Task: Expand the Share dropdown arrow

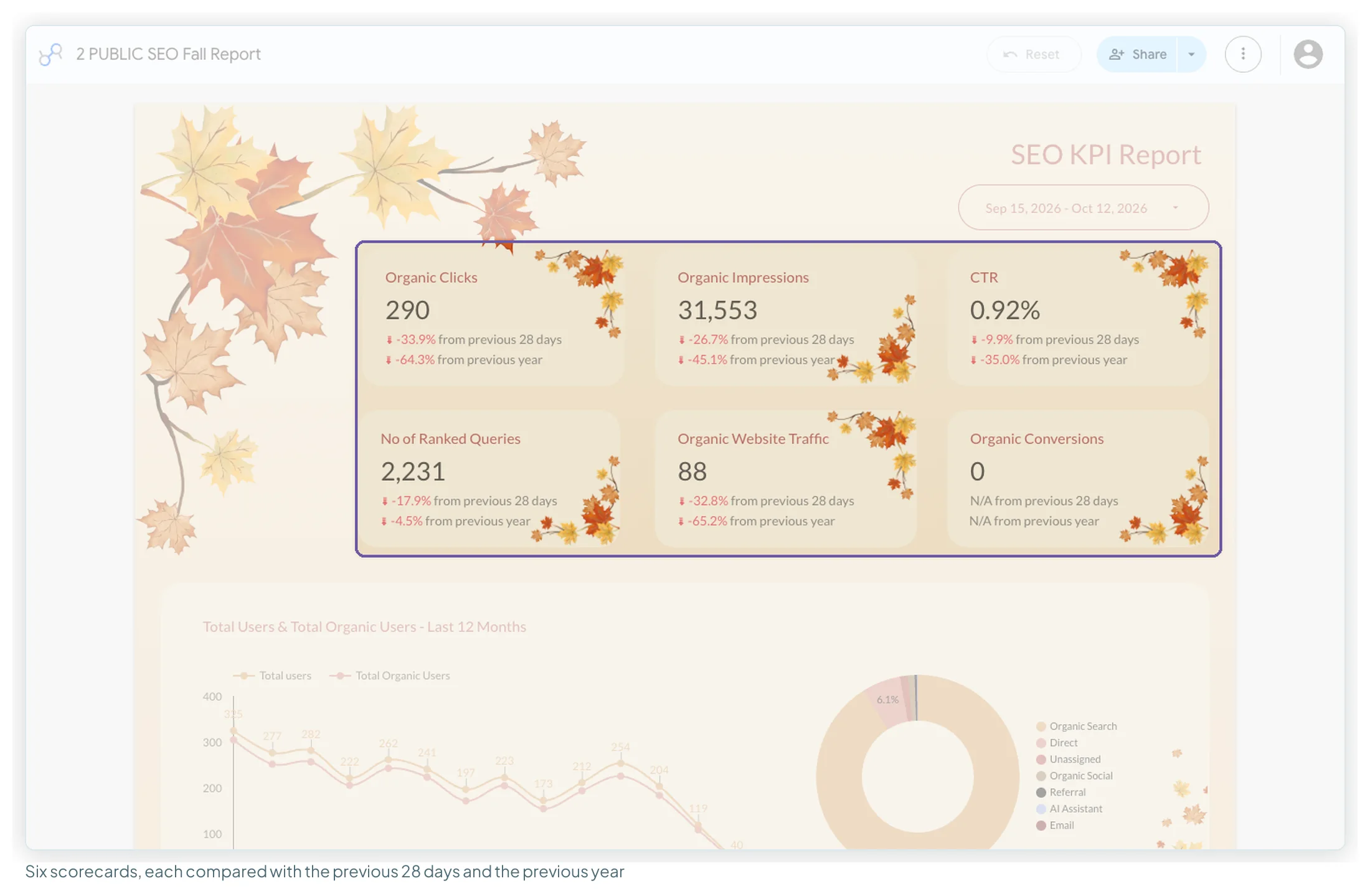Action: tap(1191, 54)
